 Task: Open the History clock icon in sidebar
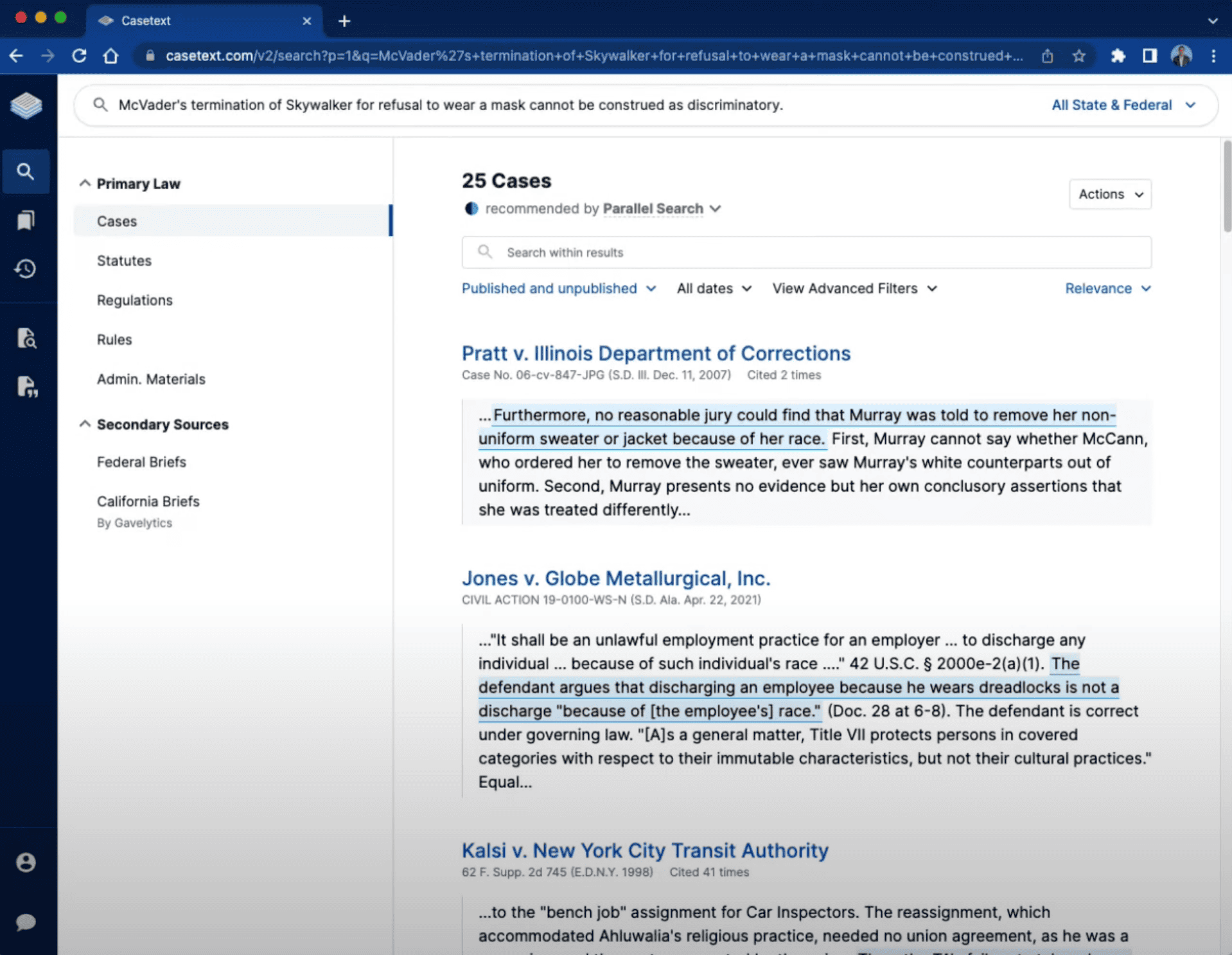tap(26, 269)
